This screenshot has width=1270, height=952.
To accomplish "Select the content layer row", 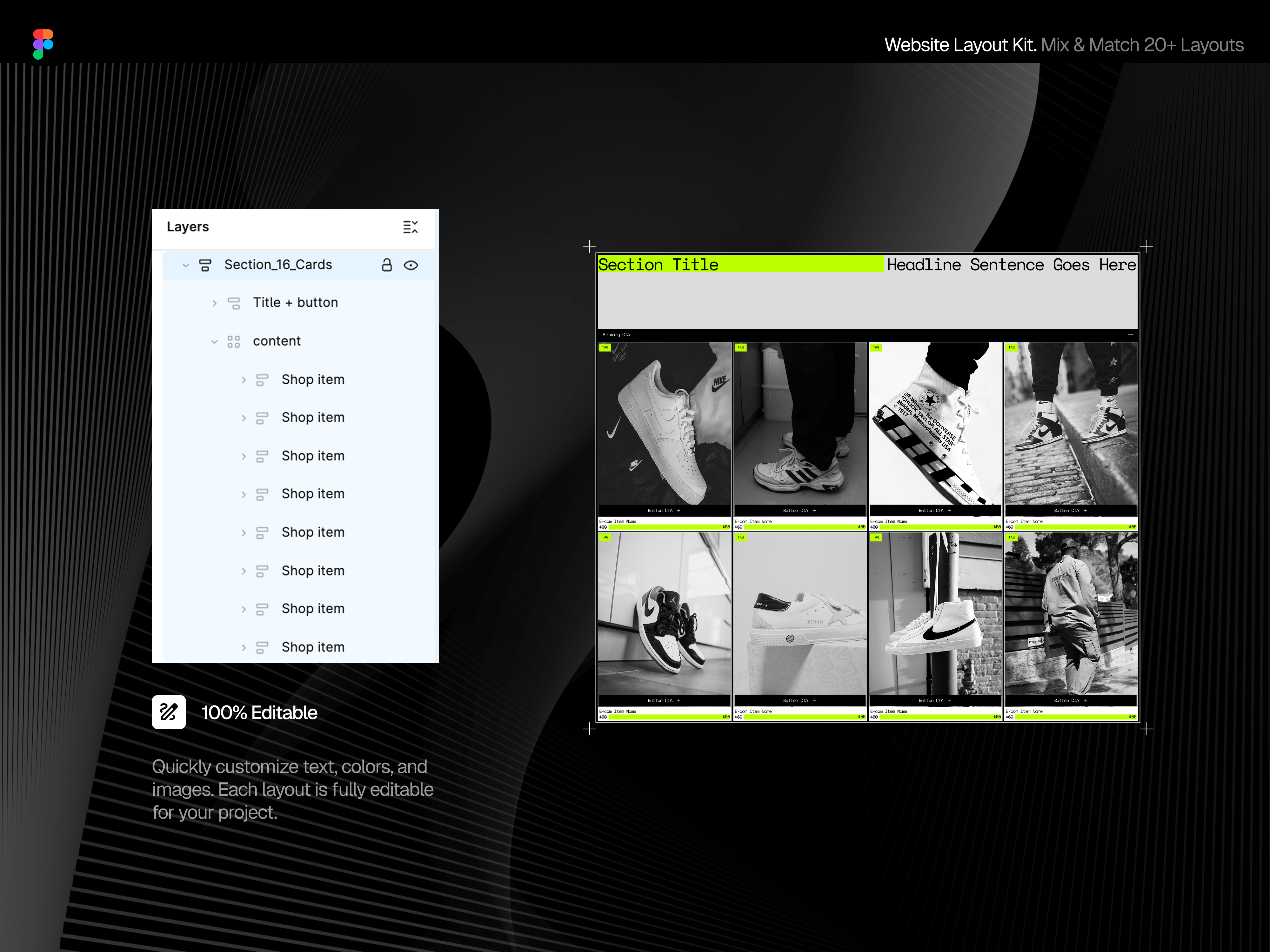I will tap(299, 341).
